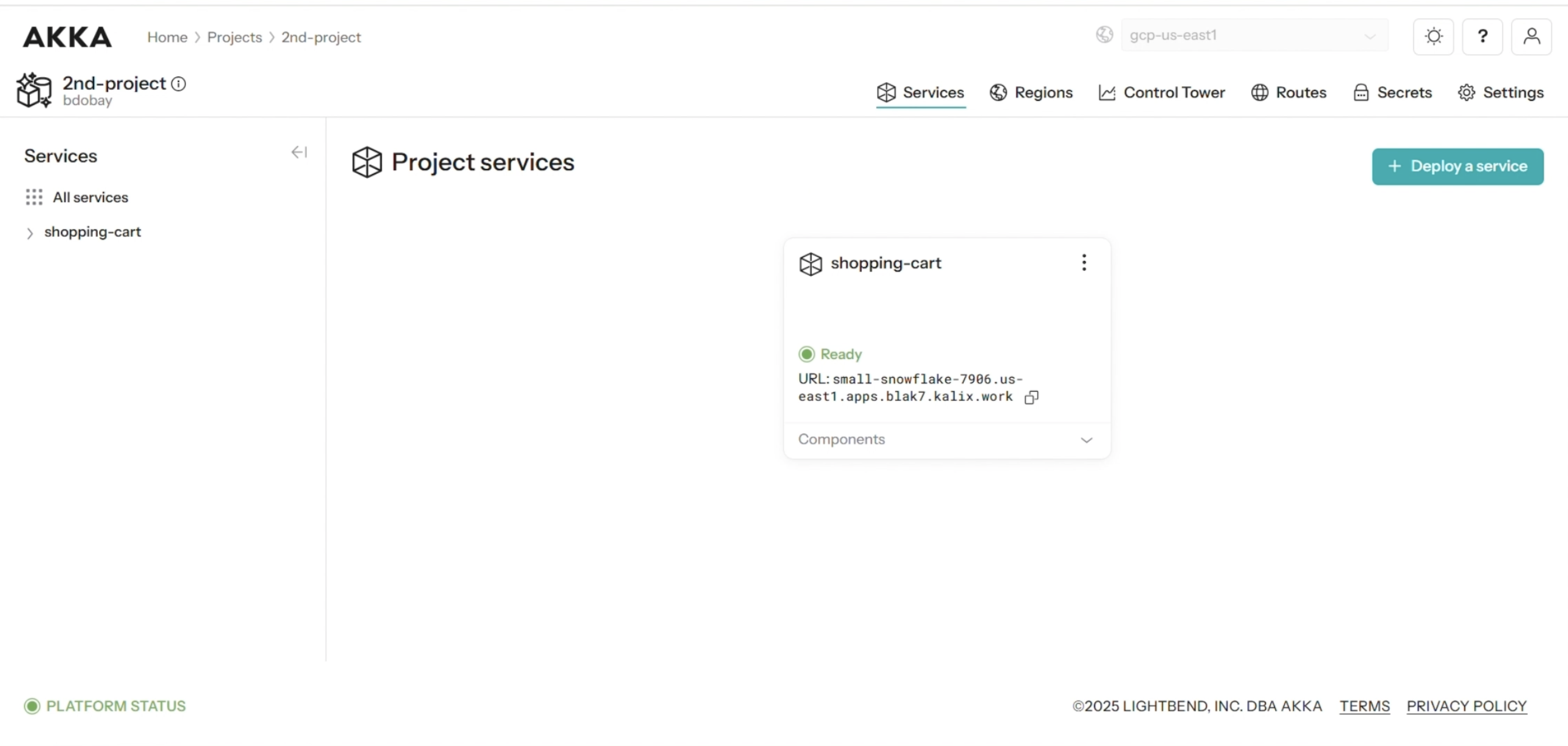Click the Platform Status indicator
1568x746 pixels.
click(105, 706)
